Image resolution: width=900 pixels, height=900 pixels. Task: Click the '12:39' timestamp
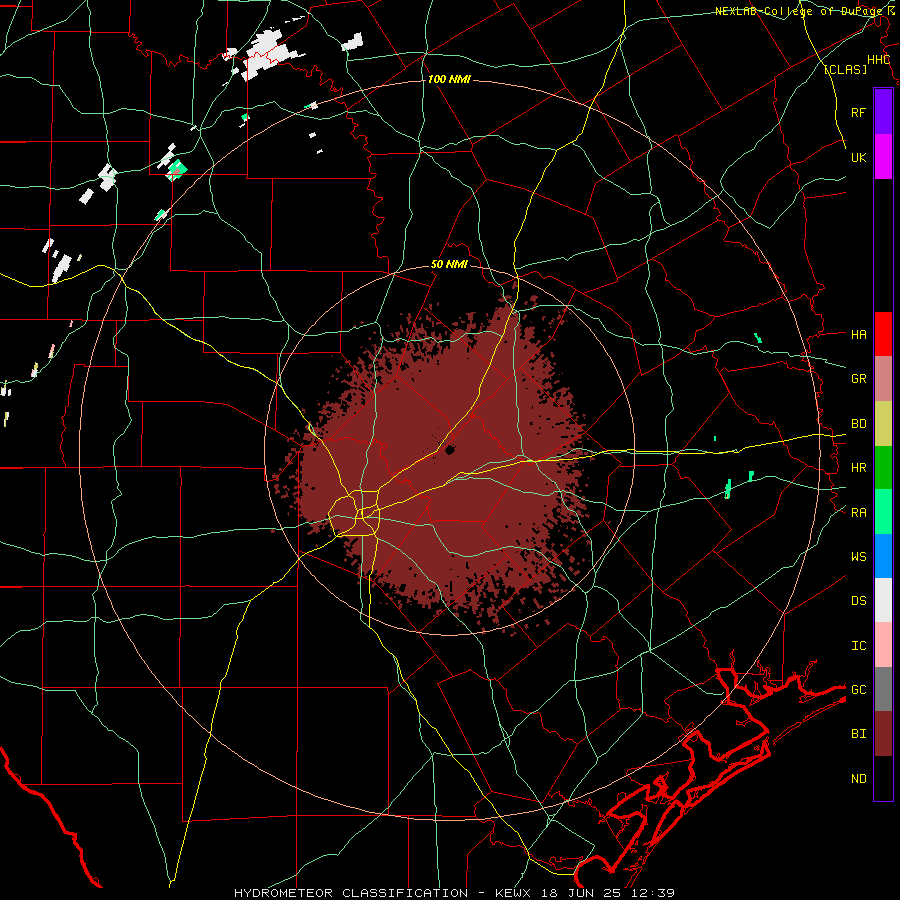655,893
